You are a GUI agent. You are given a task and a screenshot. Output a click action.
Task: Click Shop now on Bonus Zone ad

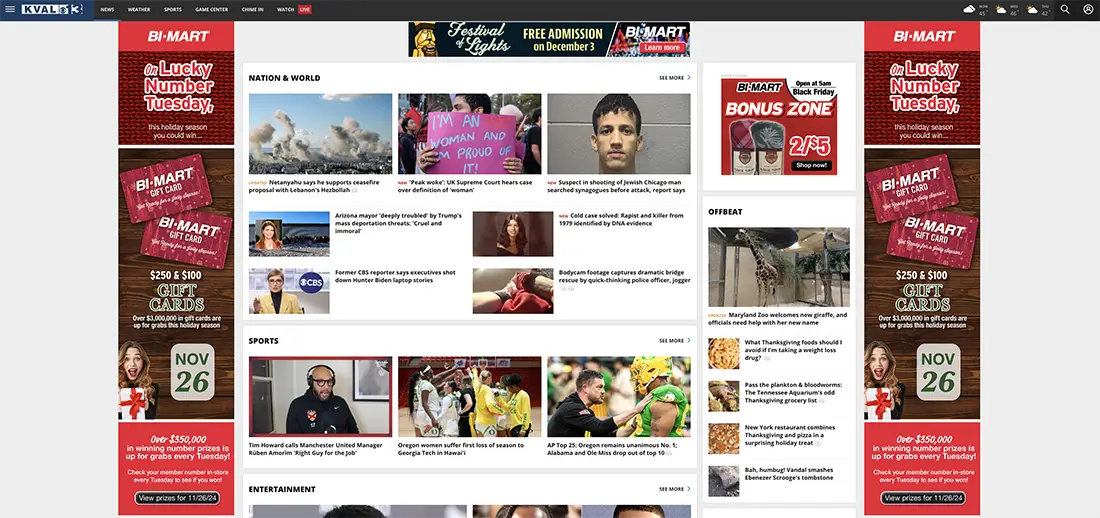coord(812,166)
